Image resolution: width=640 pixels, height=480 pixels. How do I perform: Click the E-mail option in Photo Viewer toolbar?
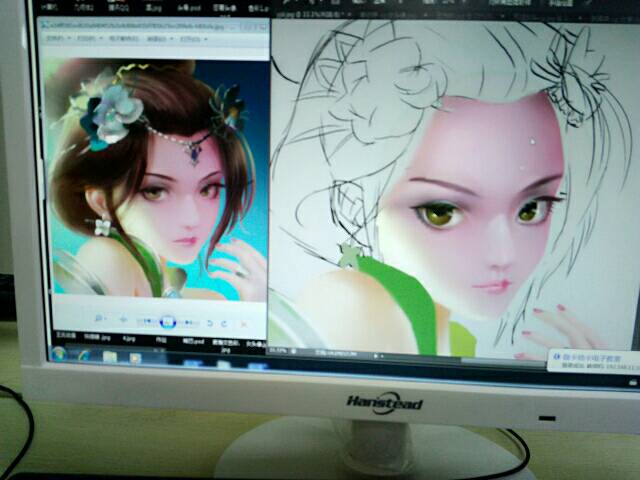click(124, 39)
